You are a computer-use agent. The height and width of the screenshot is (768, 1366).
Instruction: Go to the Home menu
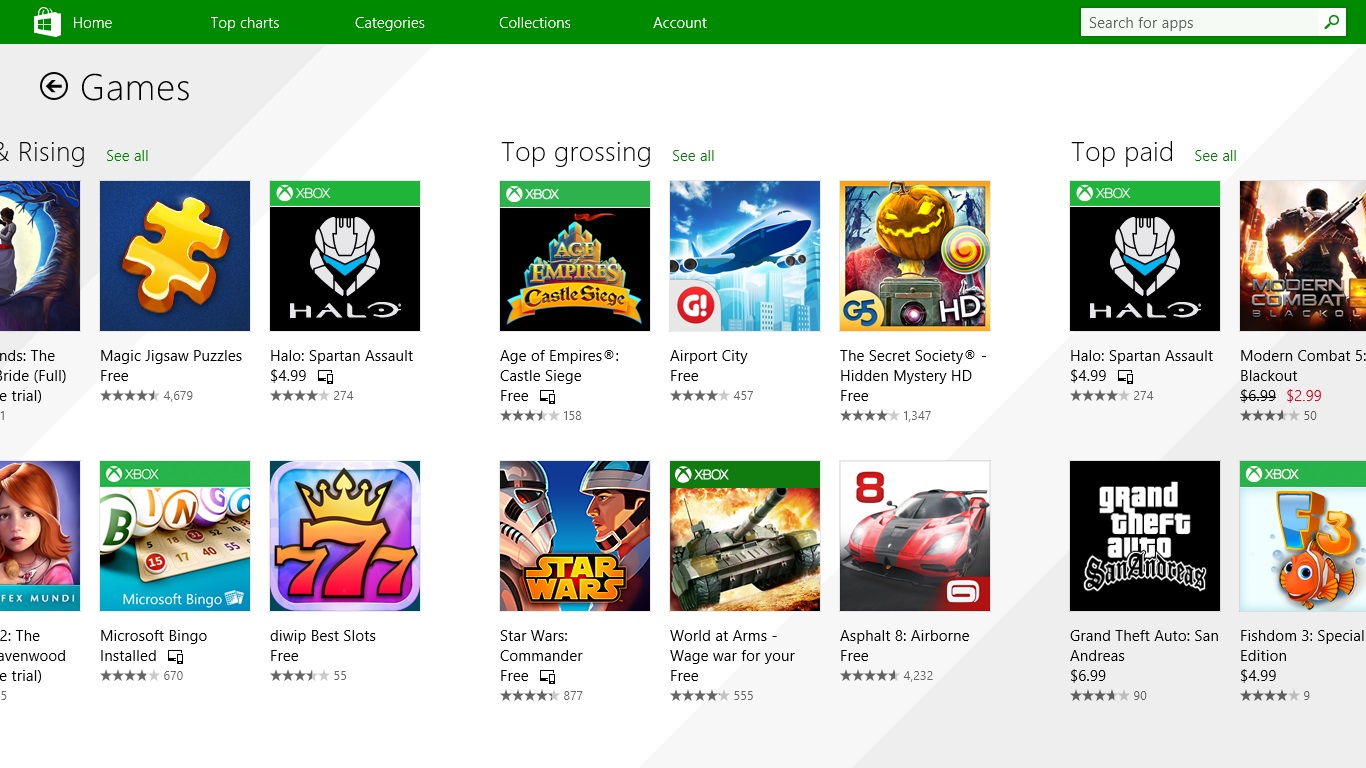click(92, 22)
